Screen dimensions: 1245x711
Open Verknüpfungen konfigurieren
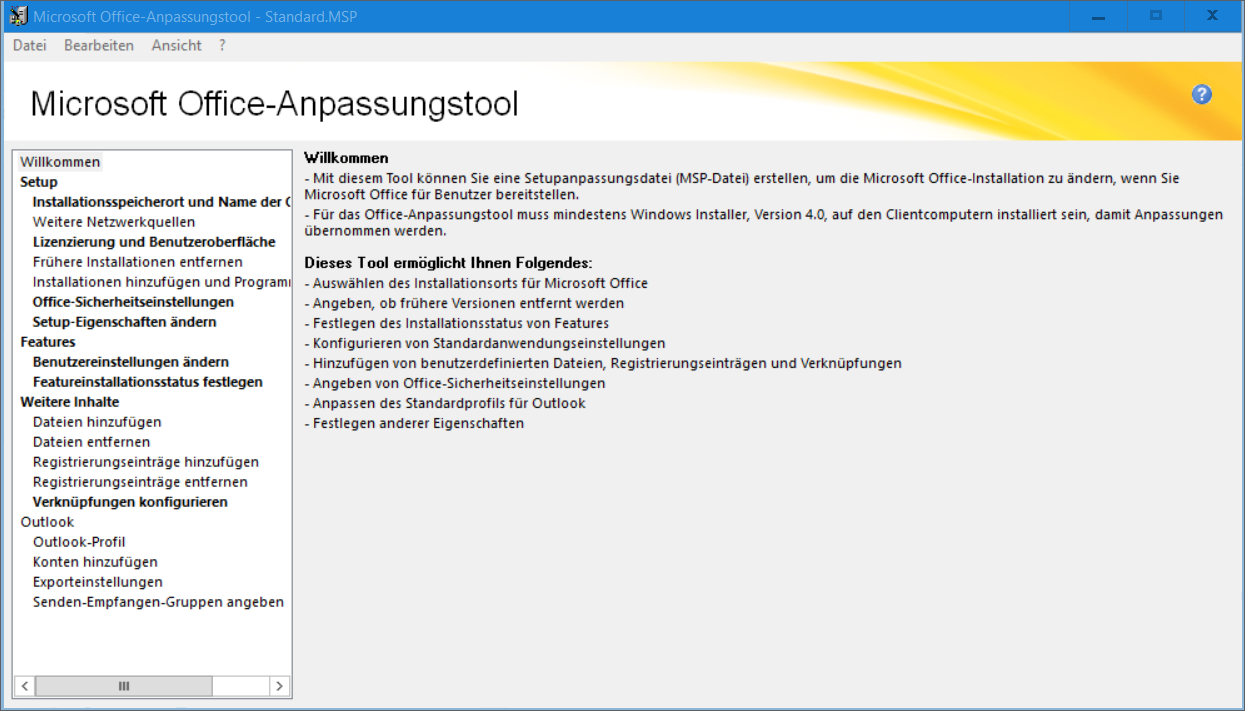(130, 502)
